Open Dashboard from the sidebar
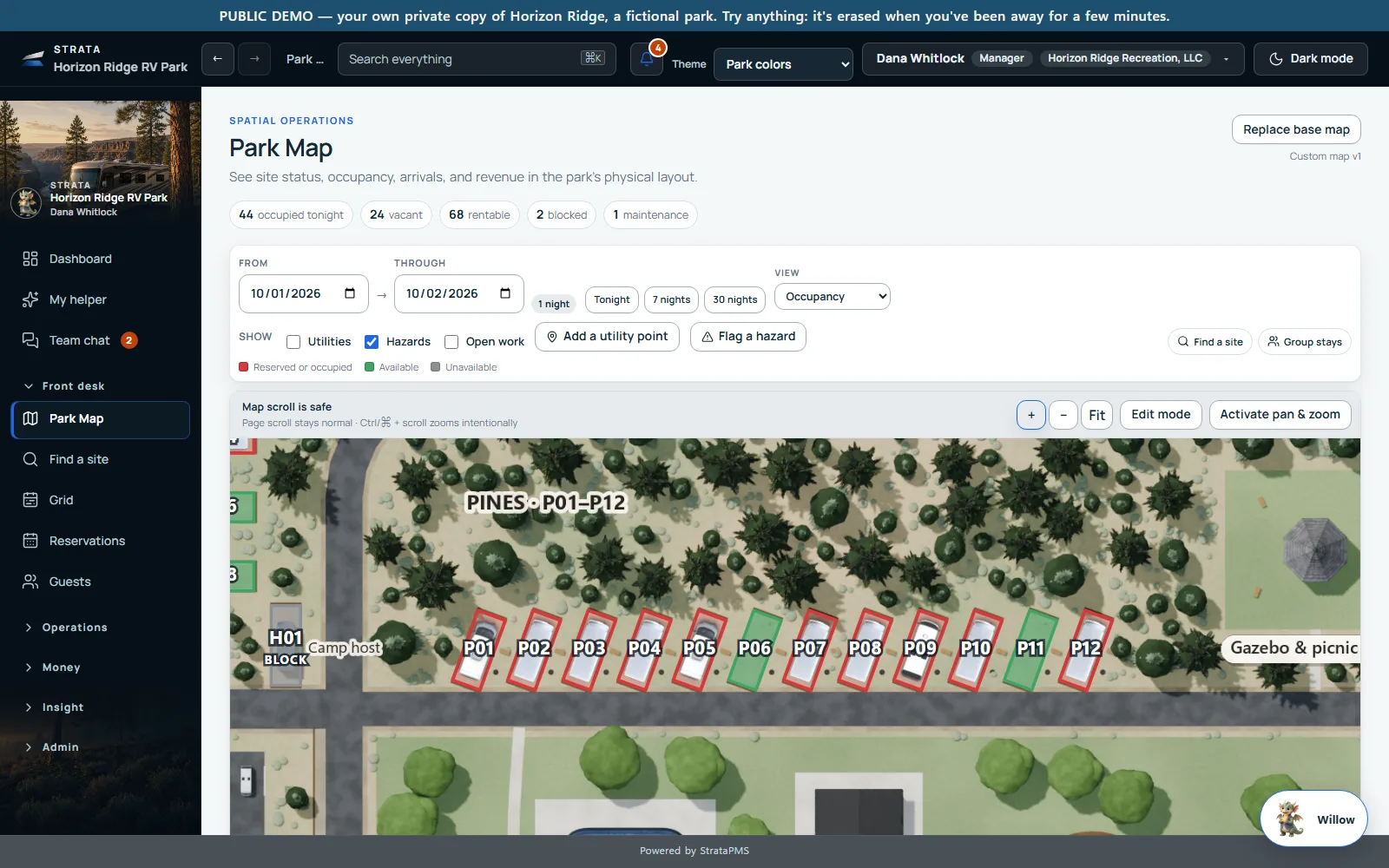 pos(101,259)
